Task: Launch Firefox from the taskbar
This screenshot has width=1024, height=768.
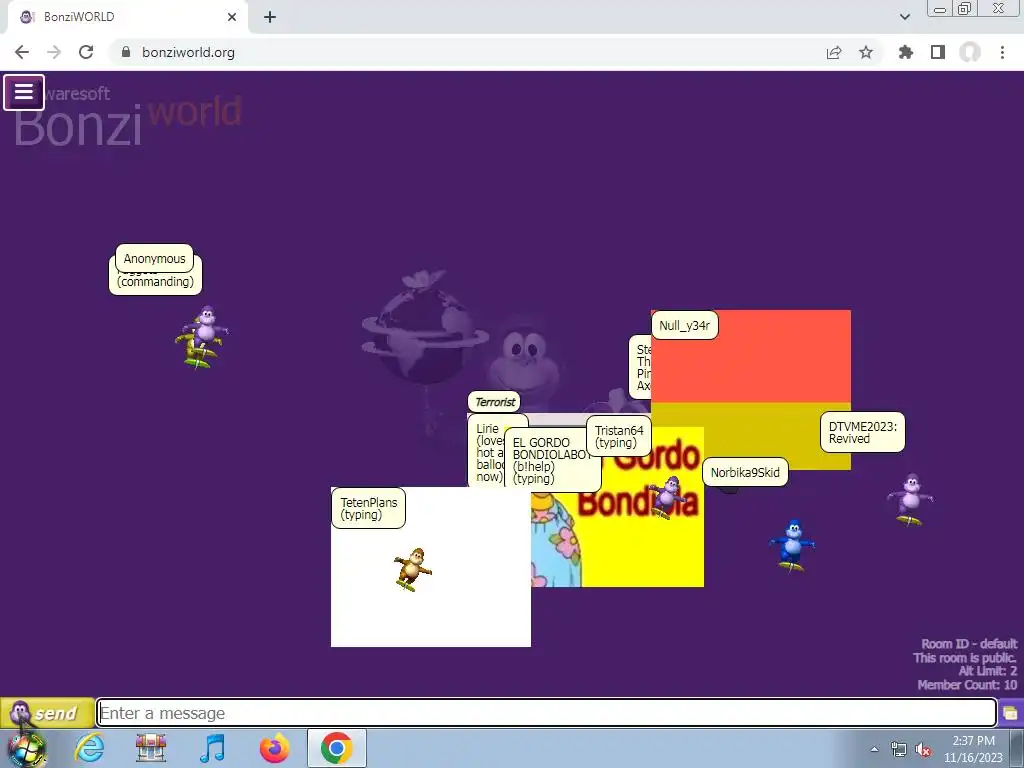Action: (274, 748)
